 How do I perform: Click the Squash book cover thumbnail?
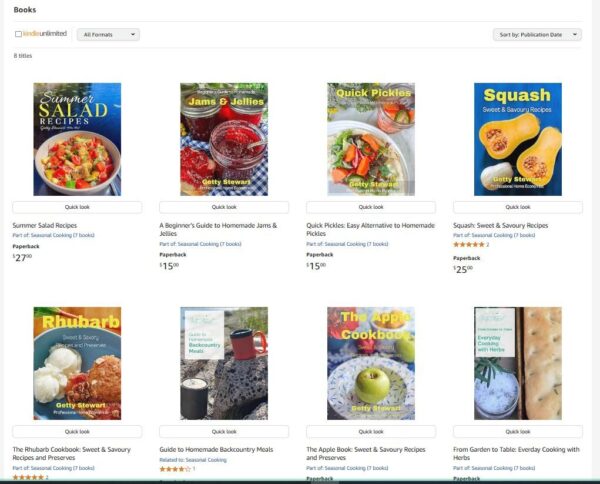[x=518, y=139]
